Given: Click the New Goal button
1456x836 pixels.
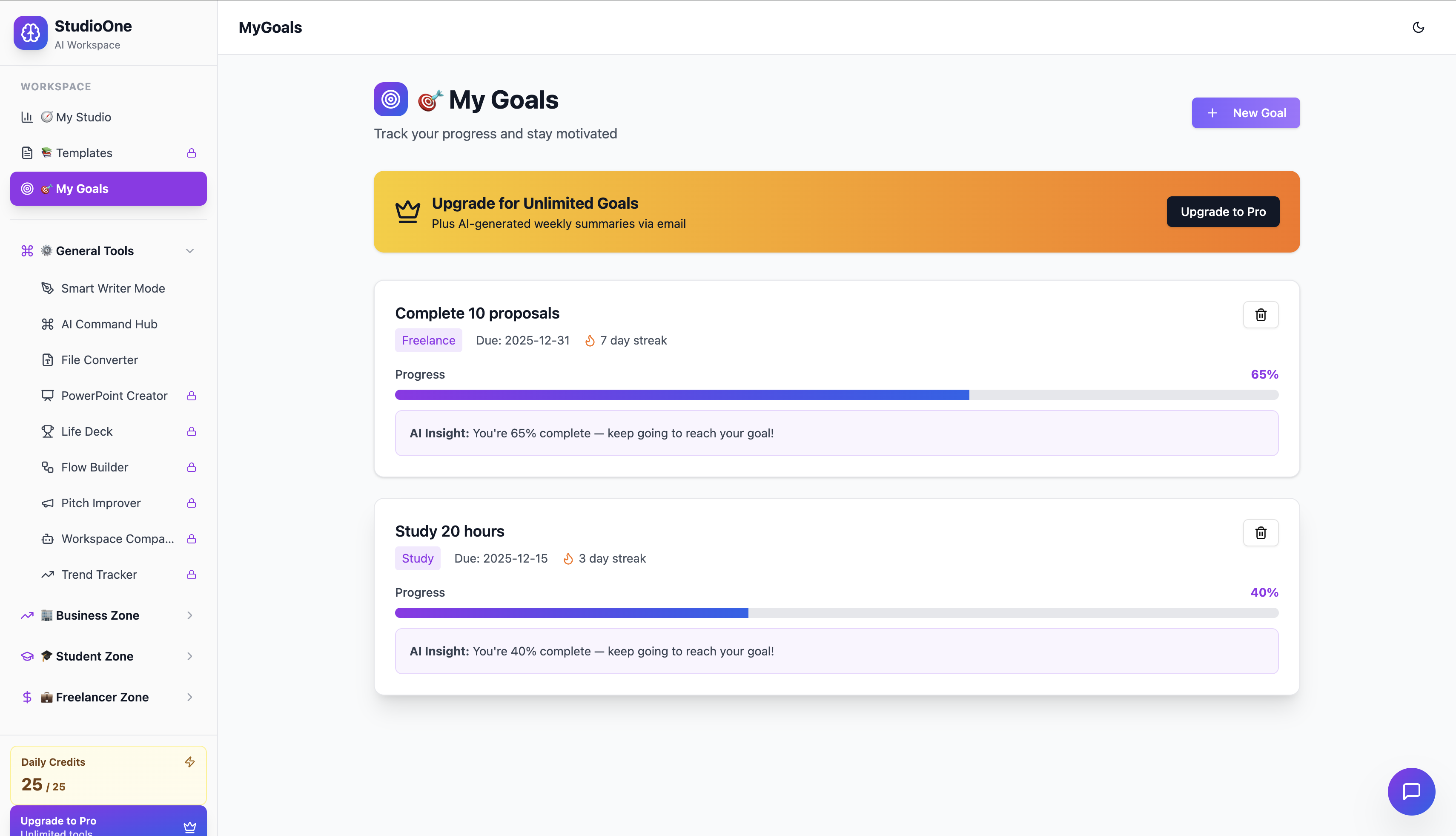Looking at the screenshot, I should pos(1245,113).
